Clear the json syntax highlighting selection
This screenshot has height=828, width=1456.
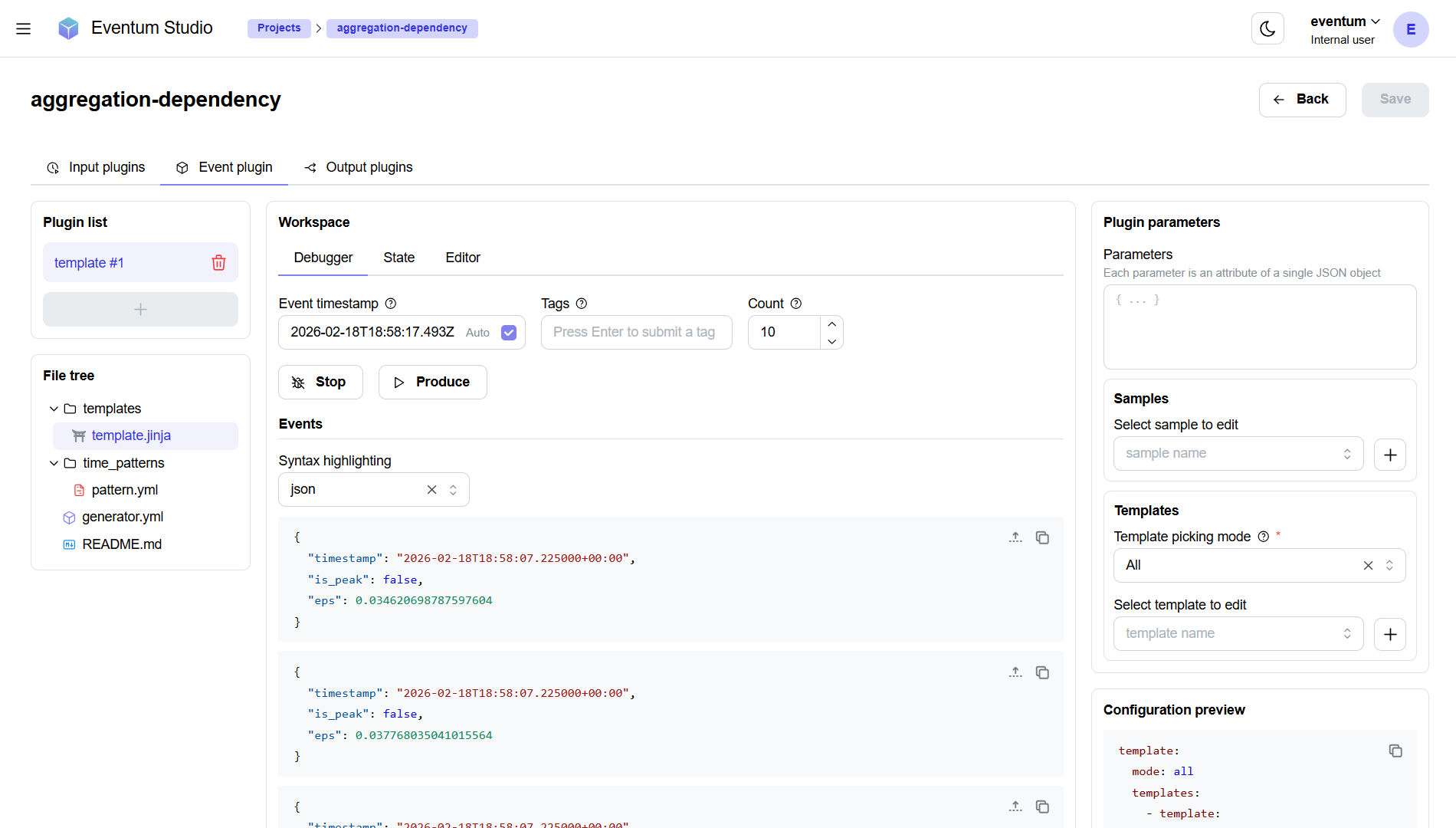coord(431,489)
